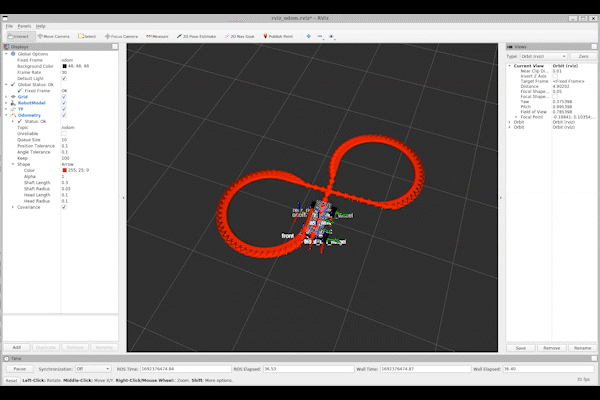The width and height of the screenshot is (600, 400).
Task: Expand the TF display properties
Action: (6, 109)
